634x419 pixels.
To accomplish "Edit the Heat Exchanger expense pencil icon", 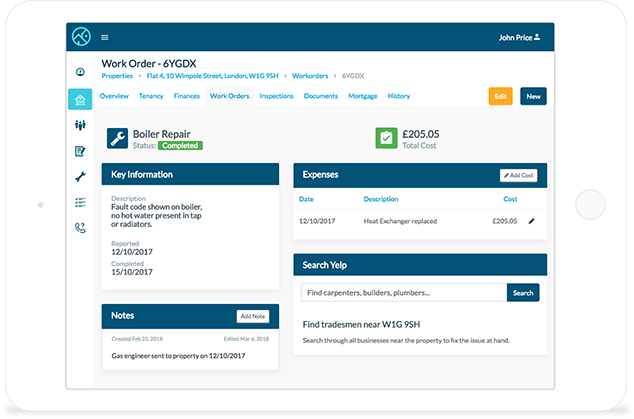I will [531, 221].
